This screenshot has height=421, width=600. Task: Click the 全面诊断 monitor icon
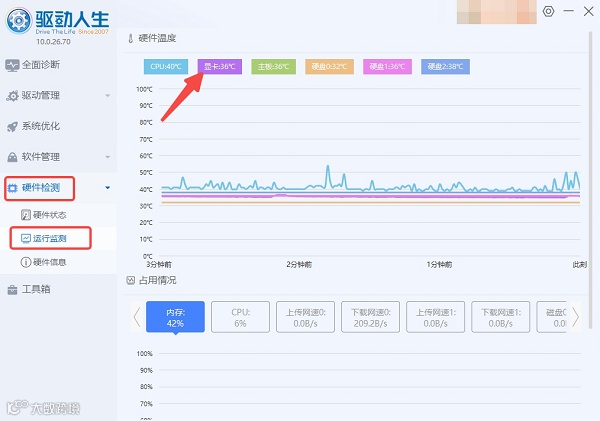tap(12, 65)
